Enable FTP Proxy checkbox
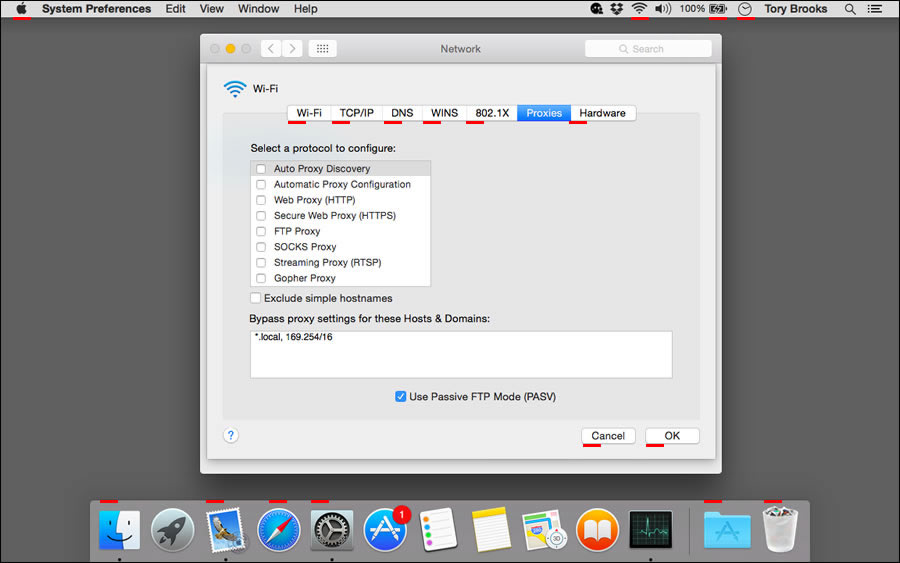 261,231
